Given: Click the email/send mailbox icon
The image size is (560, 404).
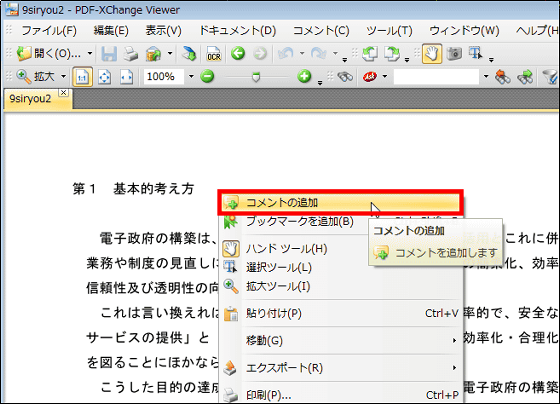Looking at the screenshot, I should click(154, 54).
